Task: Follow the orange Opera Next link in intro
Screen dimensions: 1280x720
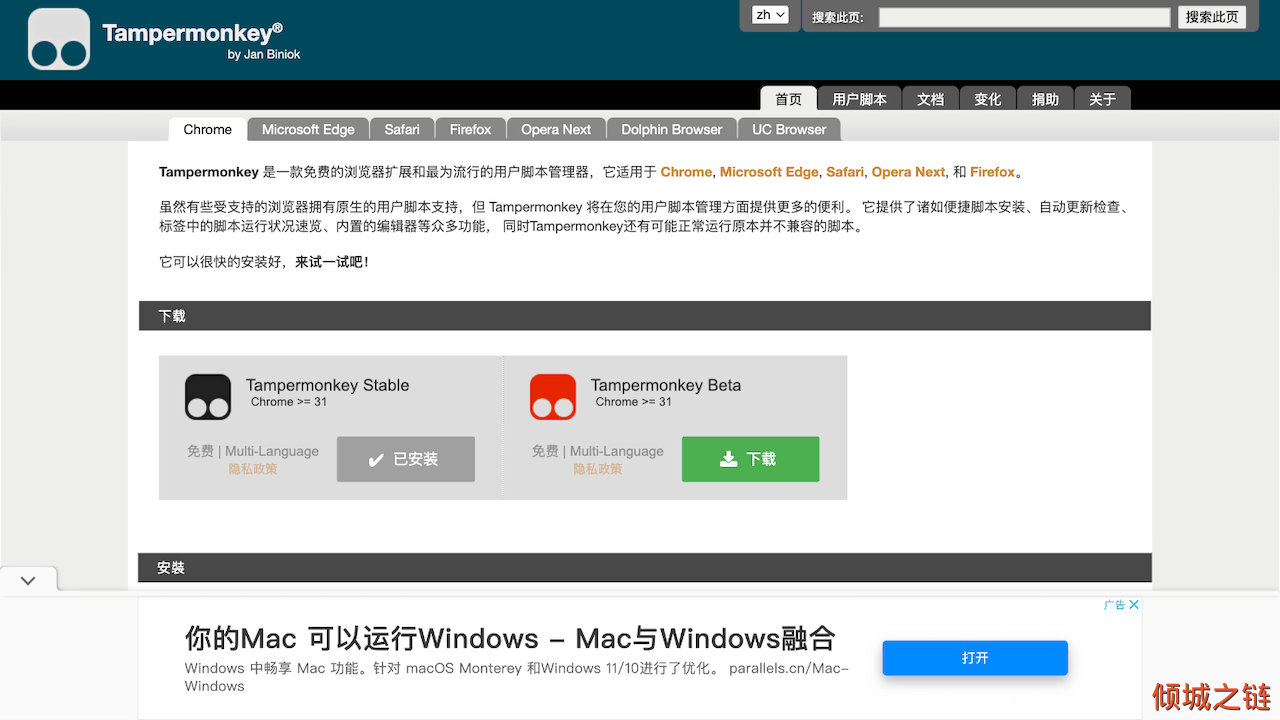Action: 908,172
